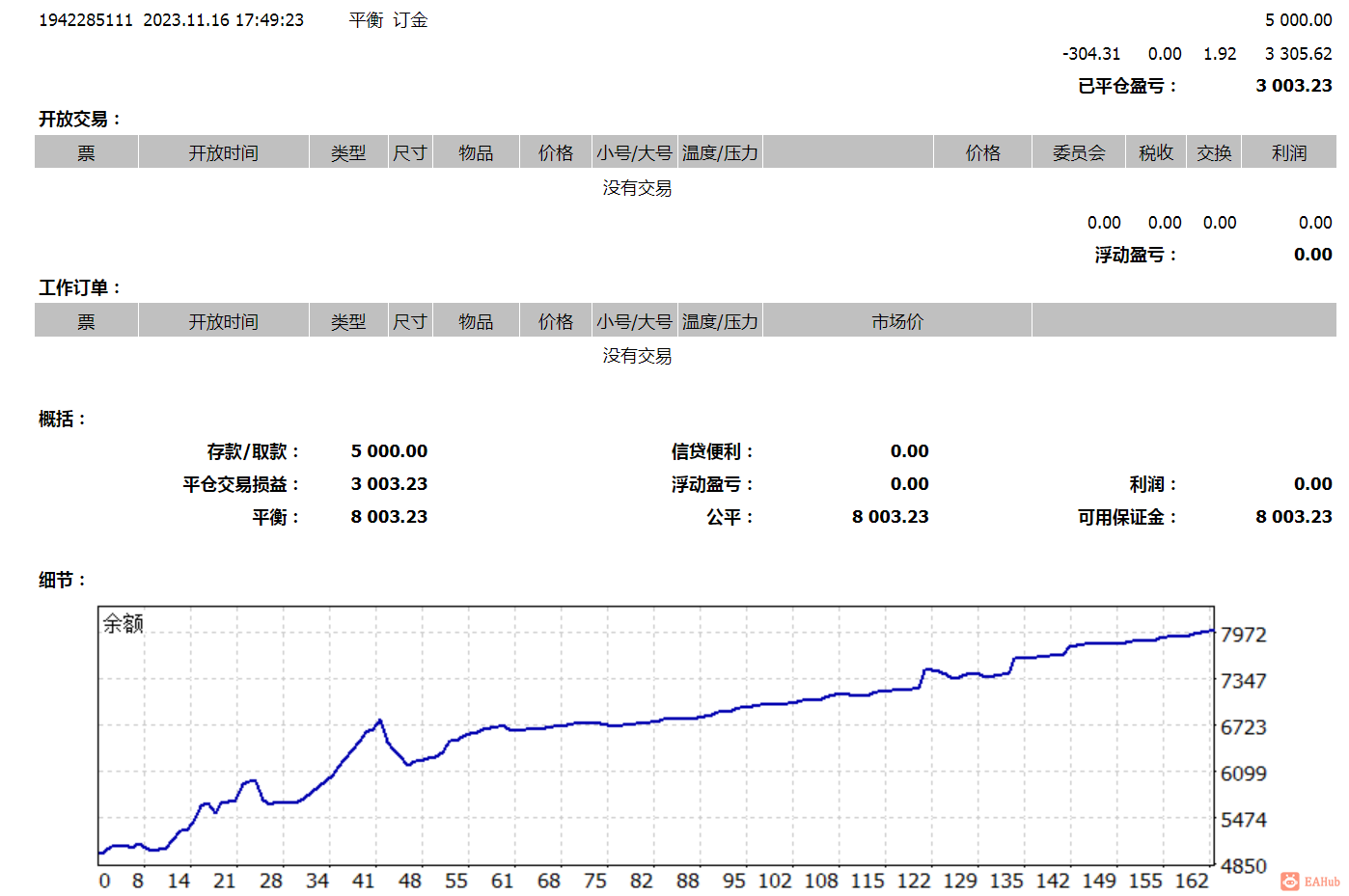The height and width of the screenshot is (896, 1349).
Task: Click the 8 003.23 value beside 公平
Action: pyautogui.click(x=890, y=517)
